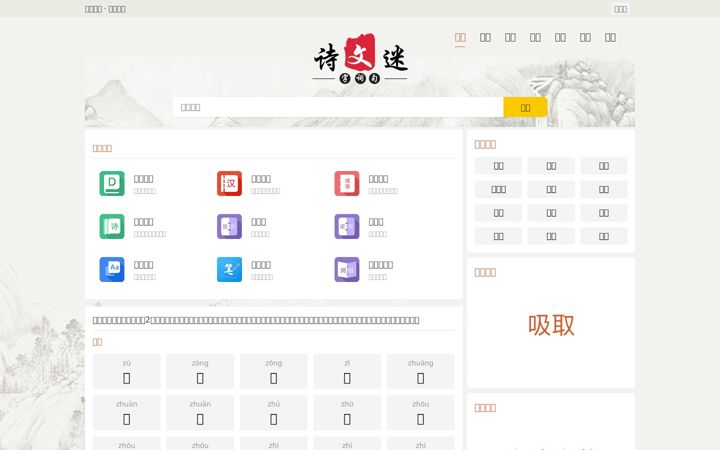Select the character tile labeled zhuāng
The width and height of the screenshot is (720, 450).
pyautogui.click(x=421, y=371)
